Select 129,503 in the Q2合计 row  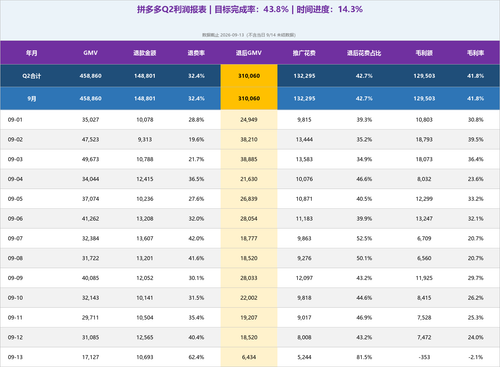pos(424,76)
